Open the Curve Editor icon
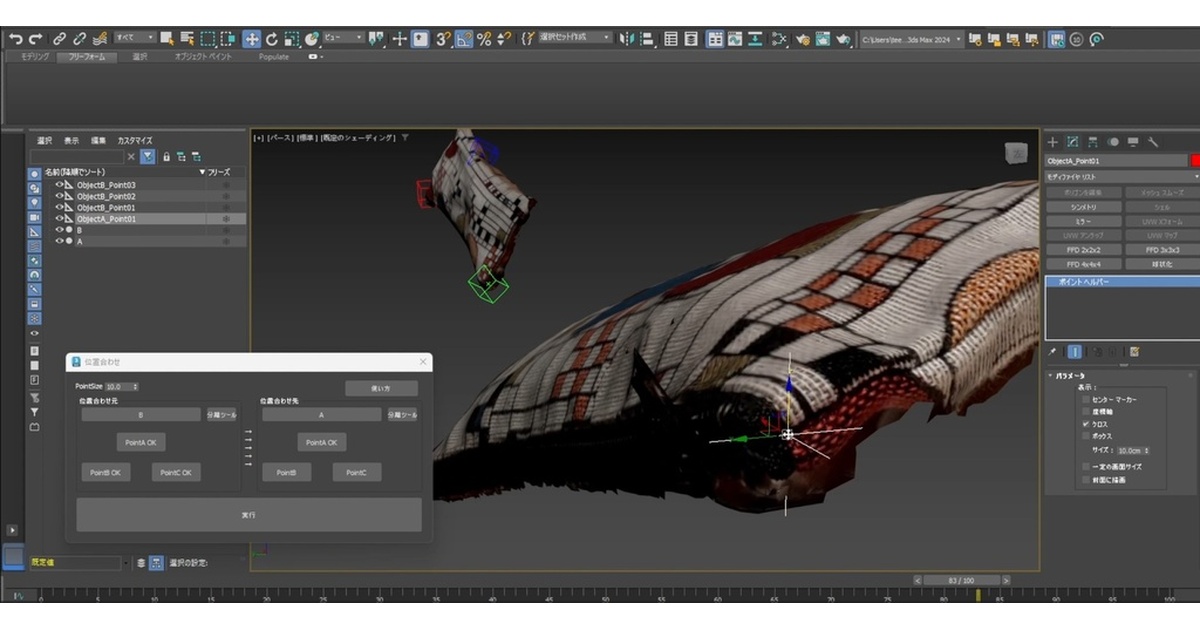 click(x=735, y=38)
